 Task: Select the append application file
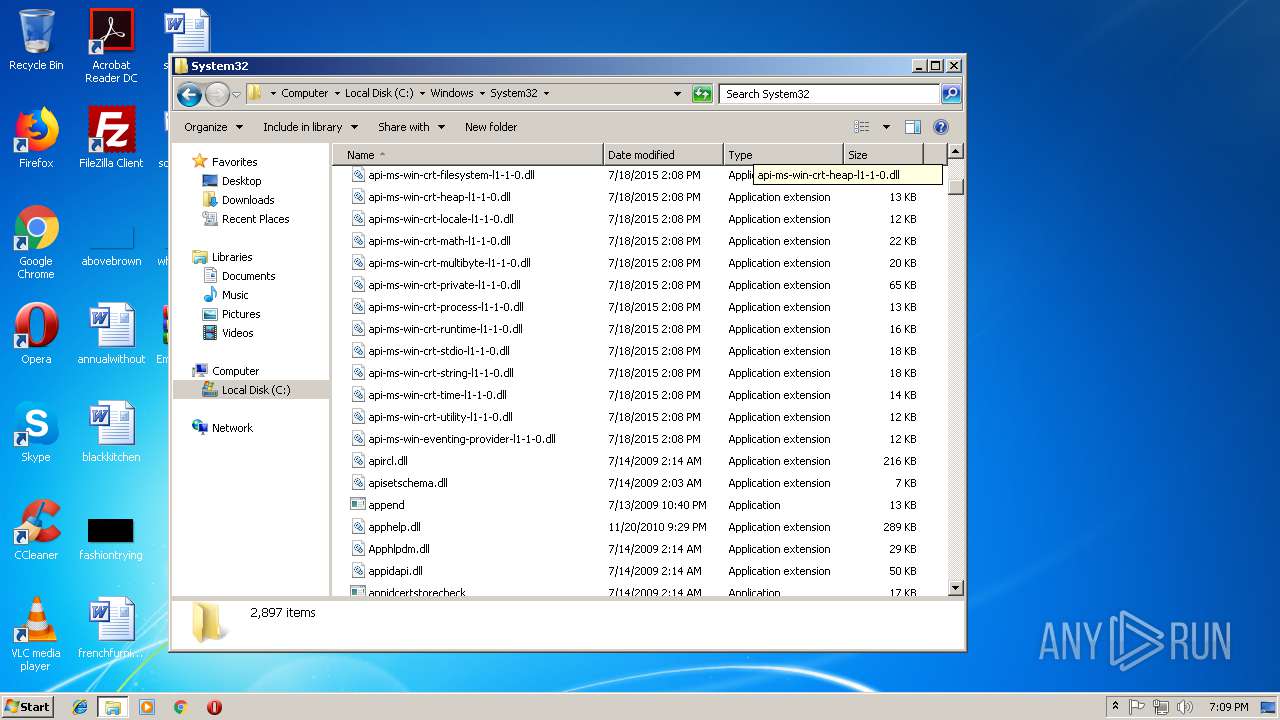386,505
